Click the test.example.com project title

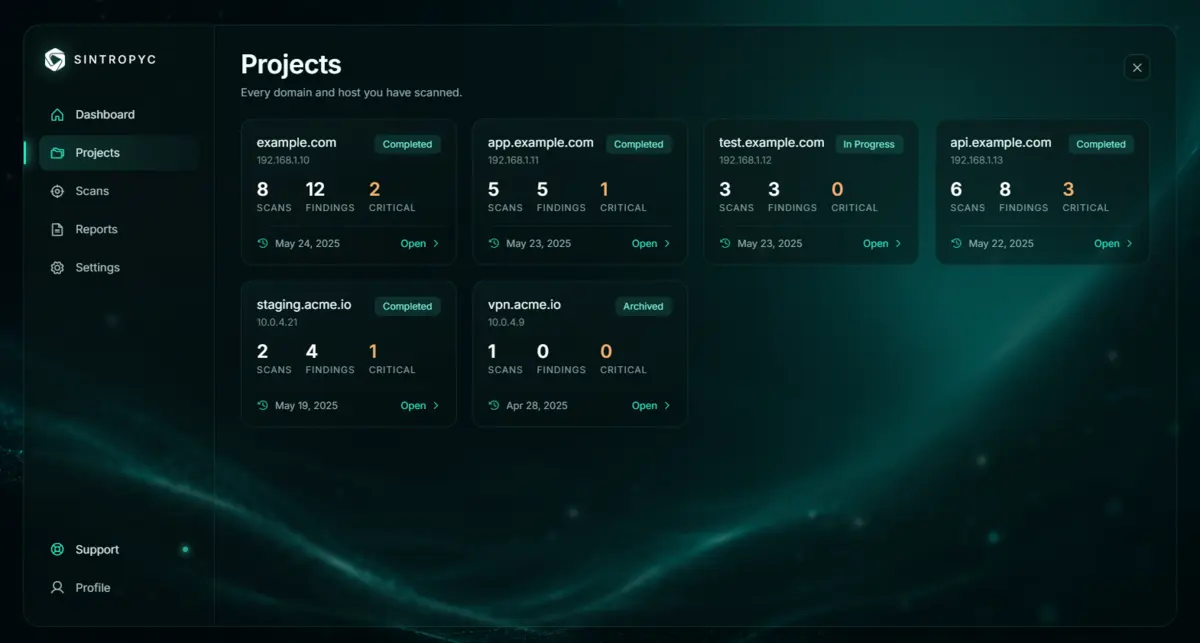[x=772, y=142]
